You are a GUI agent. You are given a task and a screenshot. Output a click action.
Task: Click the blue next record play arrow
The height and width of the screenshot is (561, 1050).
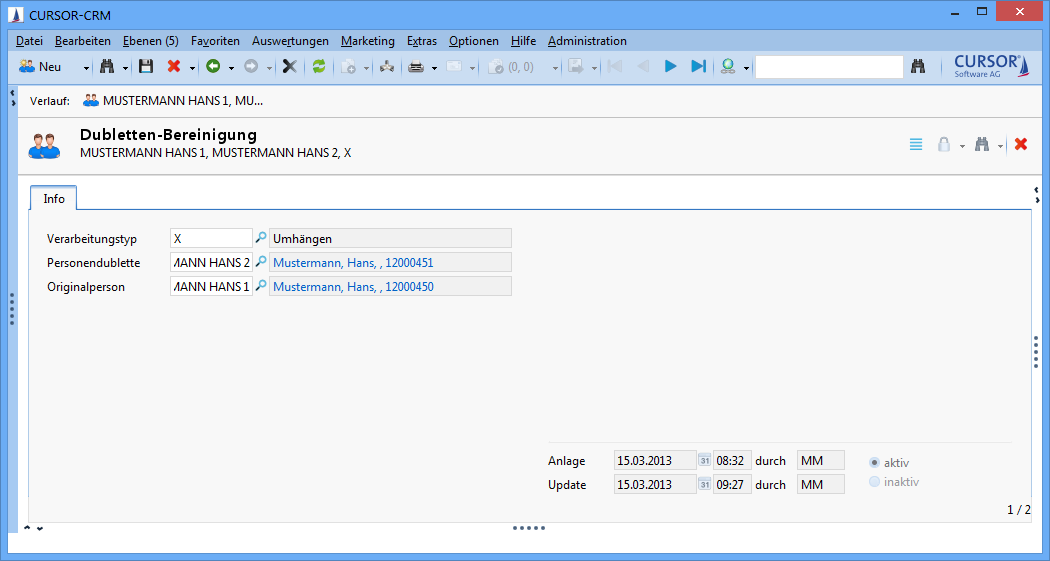tap(671, 67)
